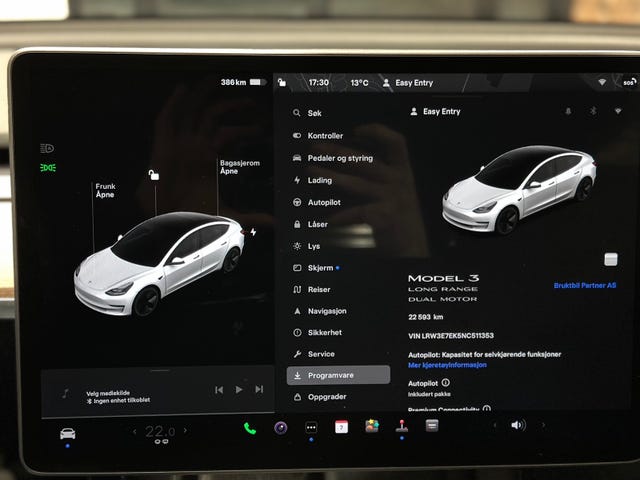Tap the car image in settings panel

pos(519,190)
